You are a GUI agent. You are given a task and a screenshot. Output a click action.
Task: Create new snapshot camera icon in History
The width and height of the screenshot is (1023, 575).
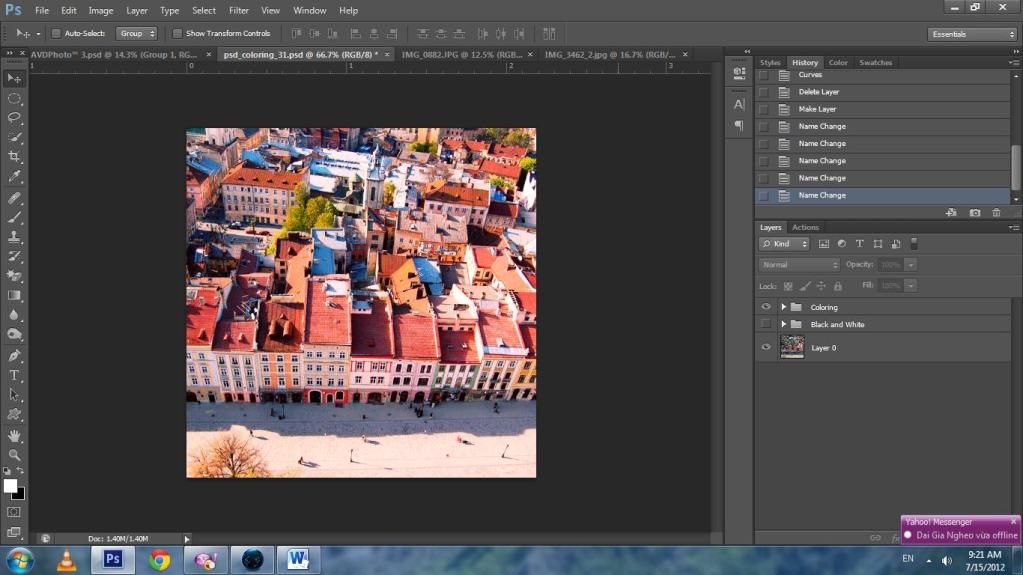point(975,213)
